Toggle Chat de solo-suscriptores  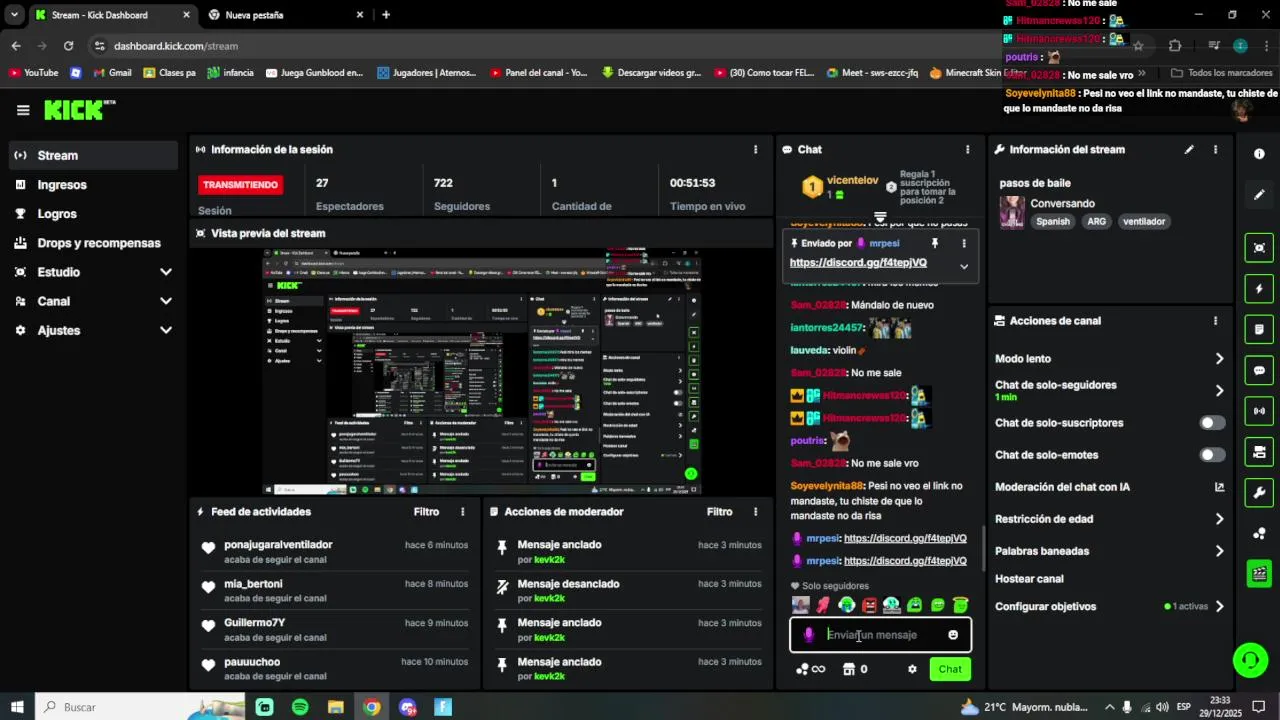pos(1212,423)
